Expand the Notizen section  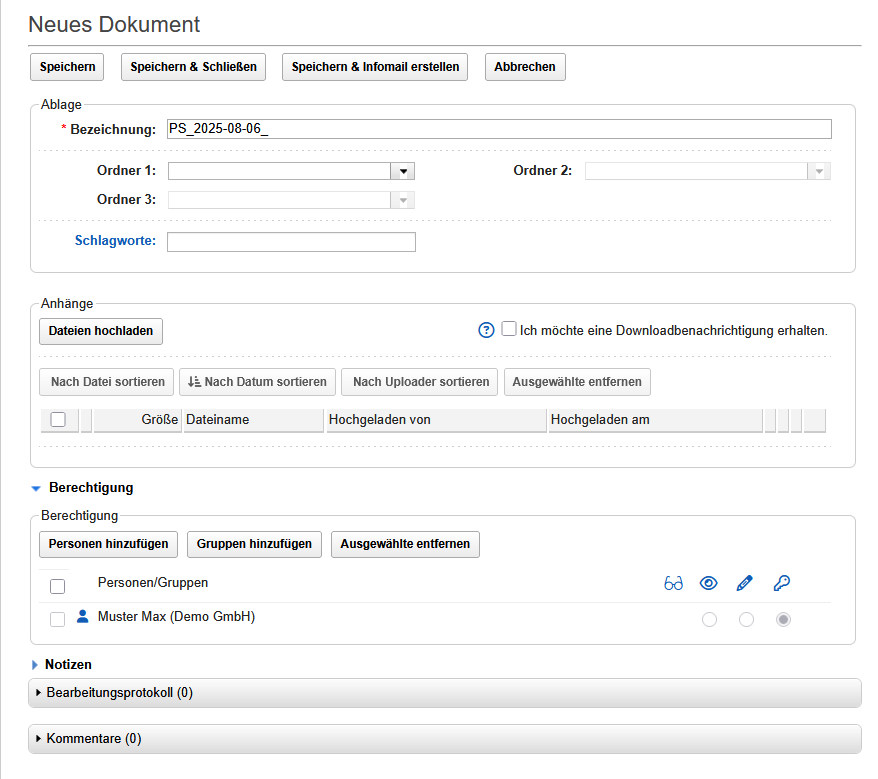click(68, 664)
